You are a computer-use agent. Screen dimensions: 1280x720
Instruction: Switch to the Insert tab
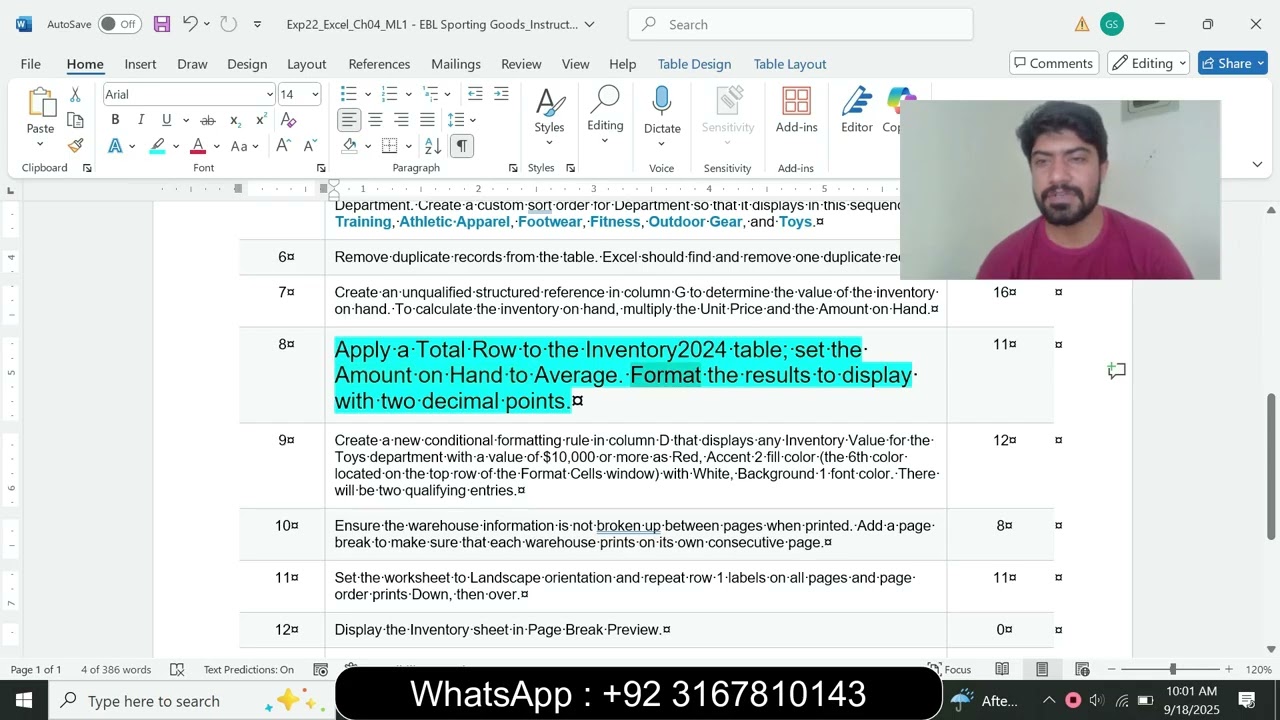140,63
